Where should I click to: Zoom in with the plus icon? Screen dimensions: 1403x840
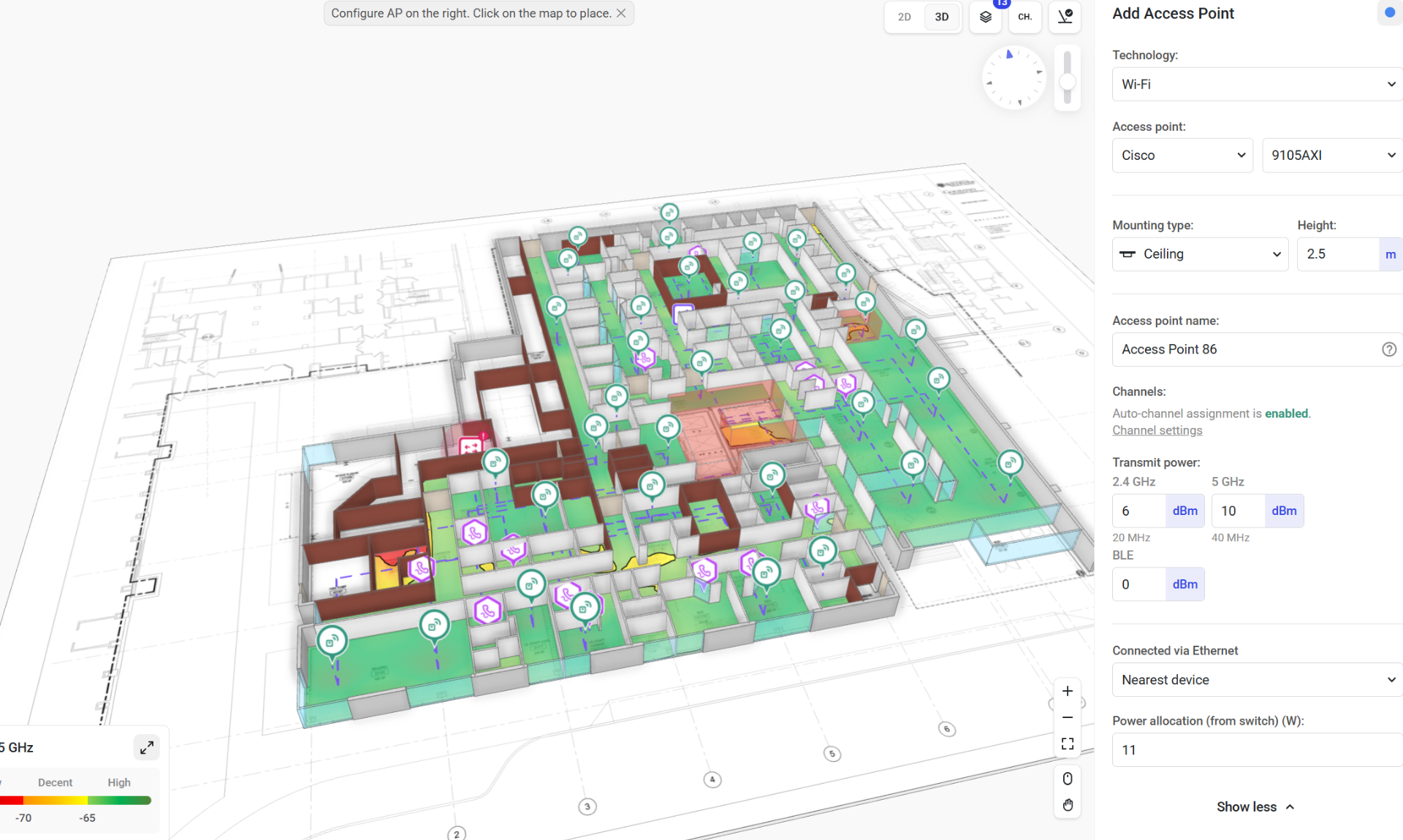(1068, 691)
